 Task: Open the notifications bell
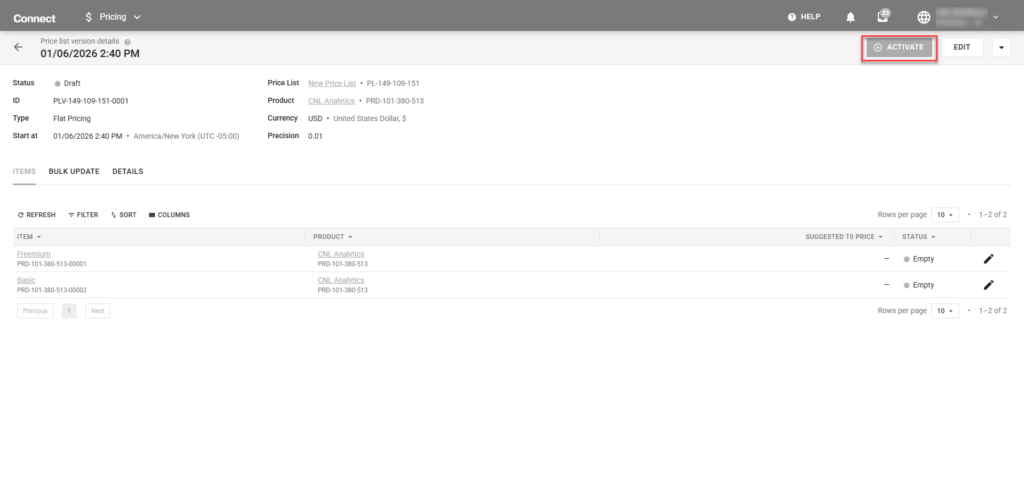(851, 17)
